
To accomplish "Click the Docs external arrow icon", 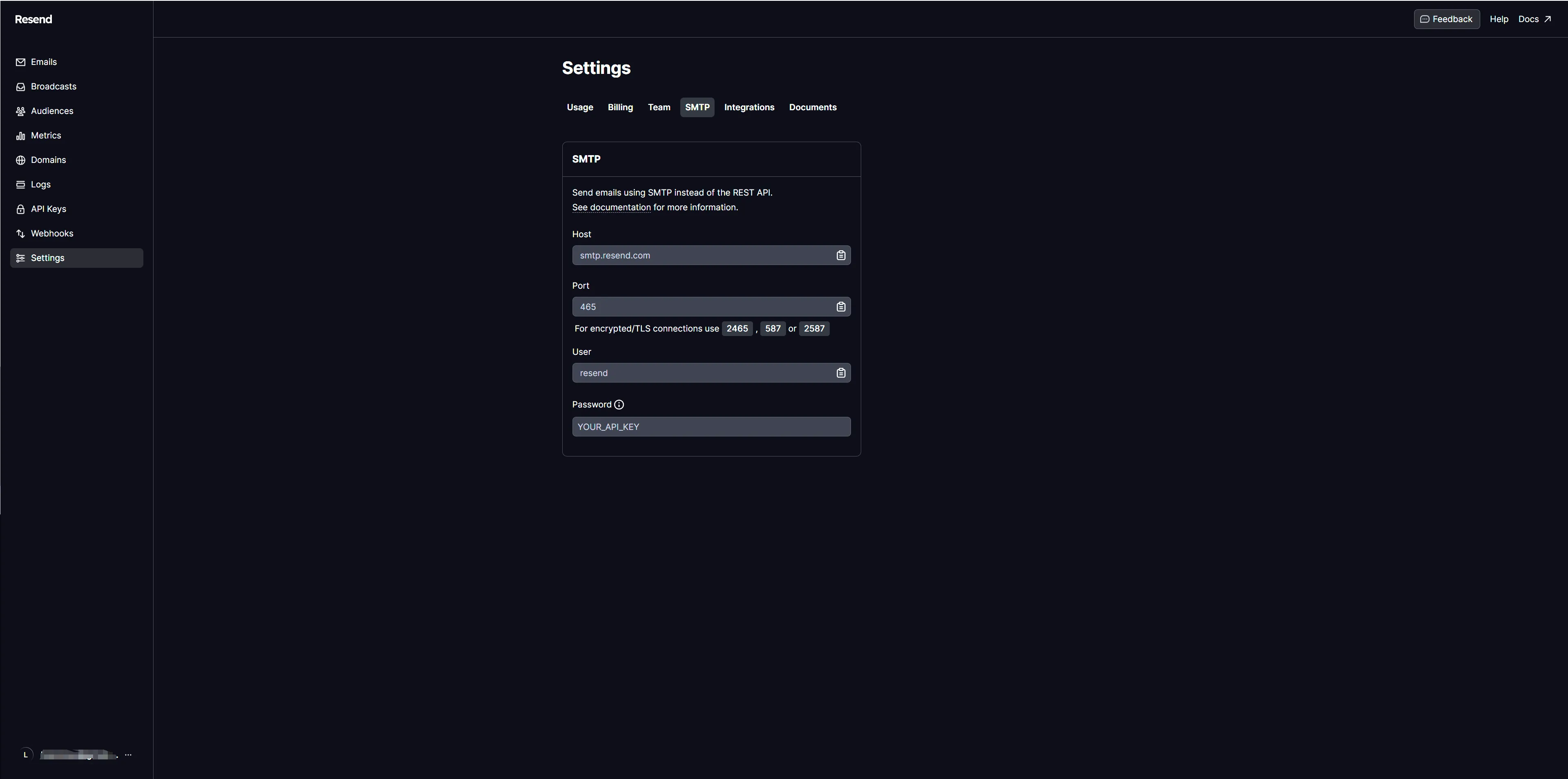I will click(x=1547, y=20).
